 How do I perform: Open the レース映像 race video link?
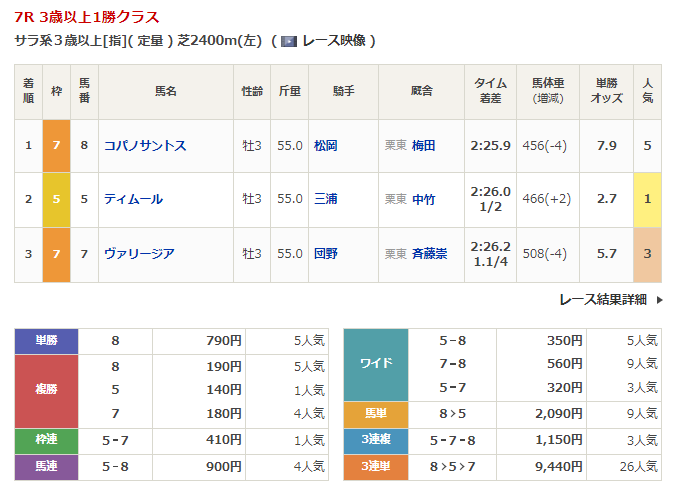(x=334, y=41)
